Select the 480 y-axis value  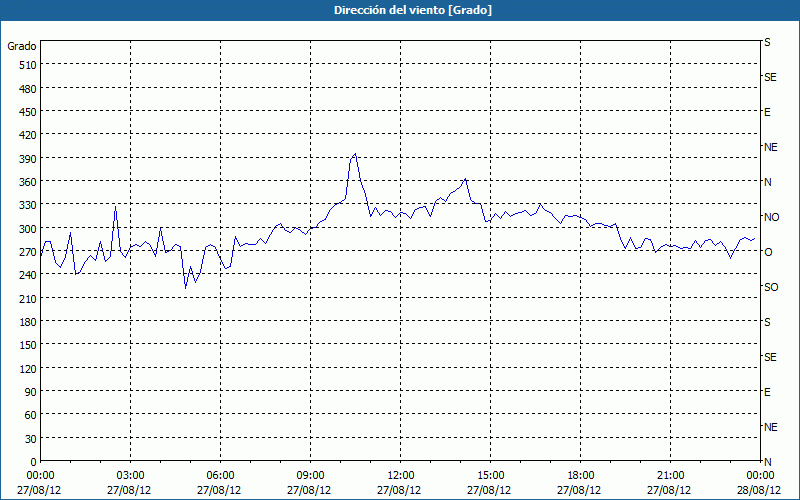[28, 89]
